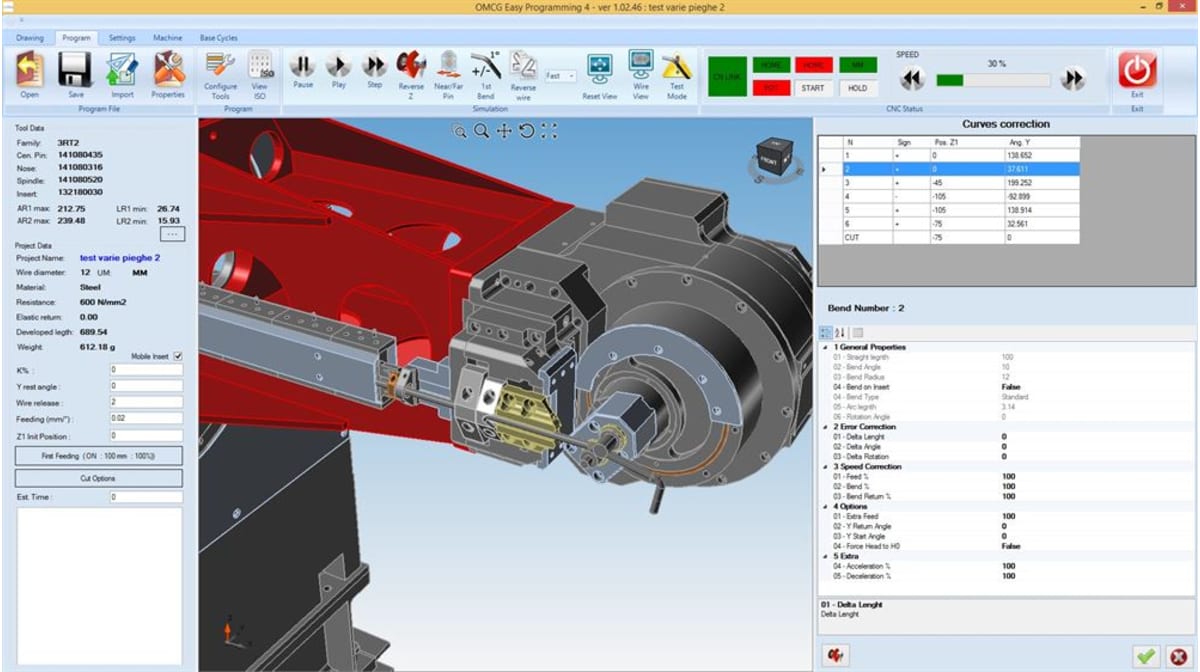Save the program using floppy disk icon
Screen dimensions: 1200x672
tap(75, 69)
